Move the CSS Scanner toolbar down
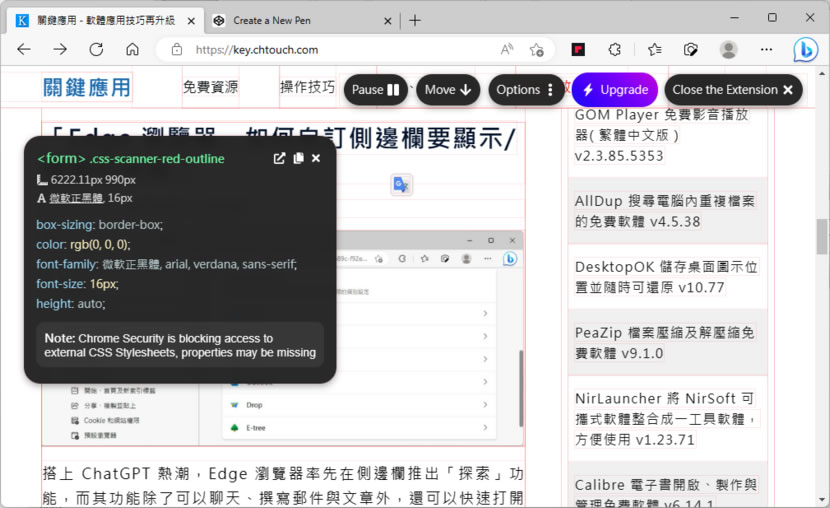This screenshot has width=830, height=508. click(448, 90)
